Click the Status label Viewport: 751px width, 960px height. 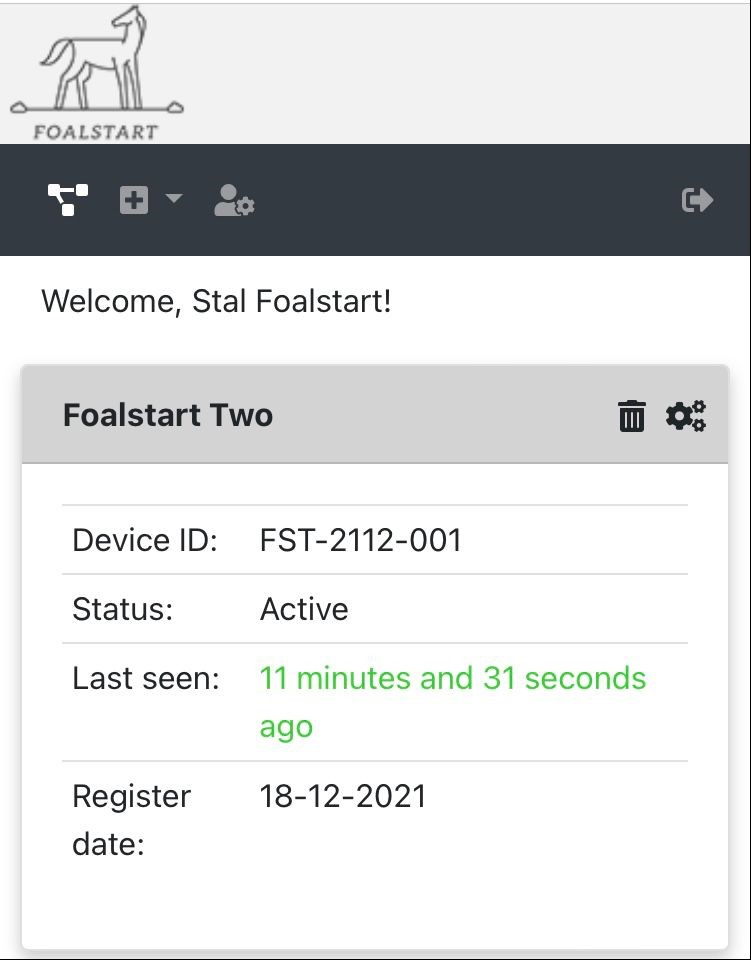tap(122, 609)
